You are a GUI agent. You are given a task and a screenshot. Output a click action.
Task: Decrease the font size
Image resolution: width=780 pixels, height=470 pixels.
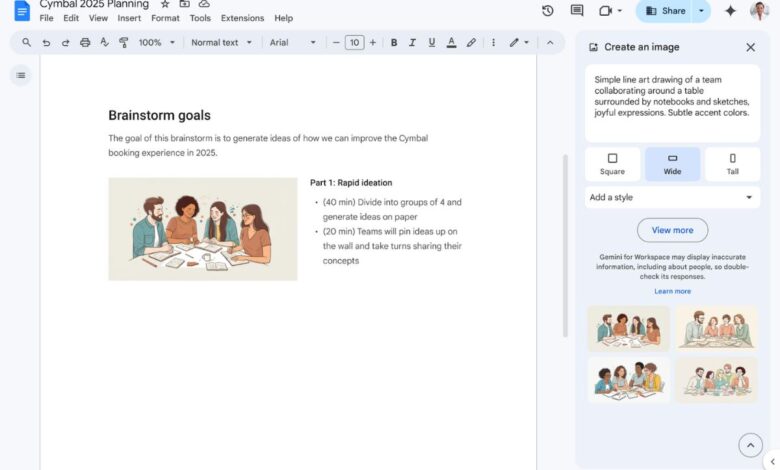(x=336, y=43)
